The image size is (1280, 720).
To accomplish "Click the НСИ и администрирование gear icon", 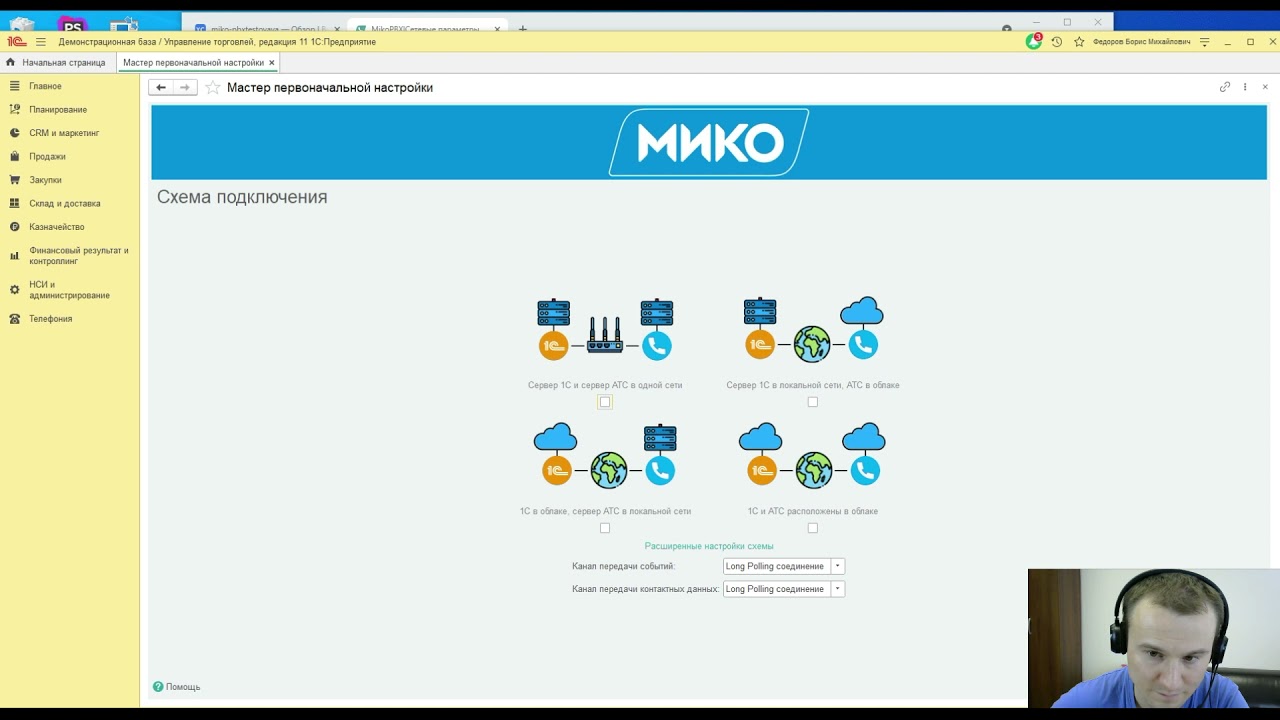I will [15, 290].
